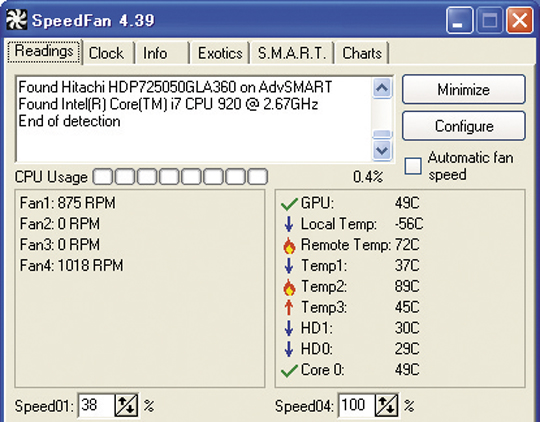Click the Local Temp -56C value
Viewport: 540px width, 422px height.
click(409, 224)
